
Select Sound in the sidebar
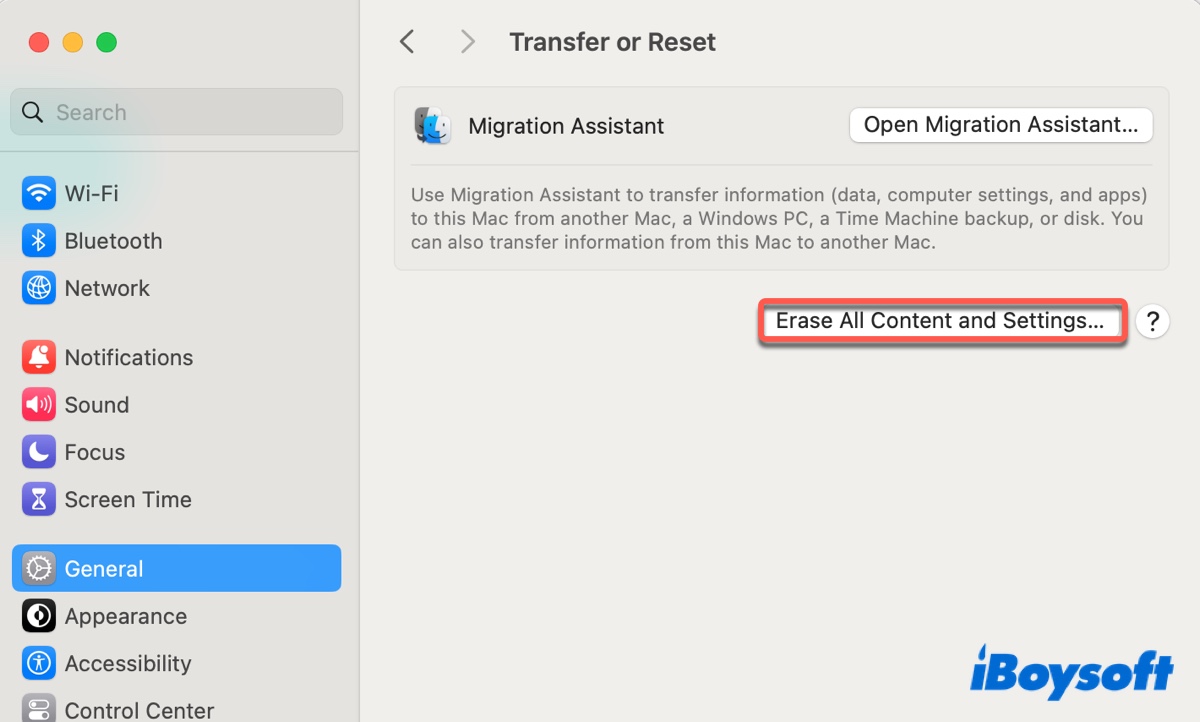tap(176, 405)
